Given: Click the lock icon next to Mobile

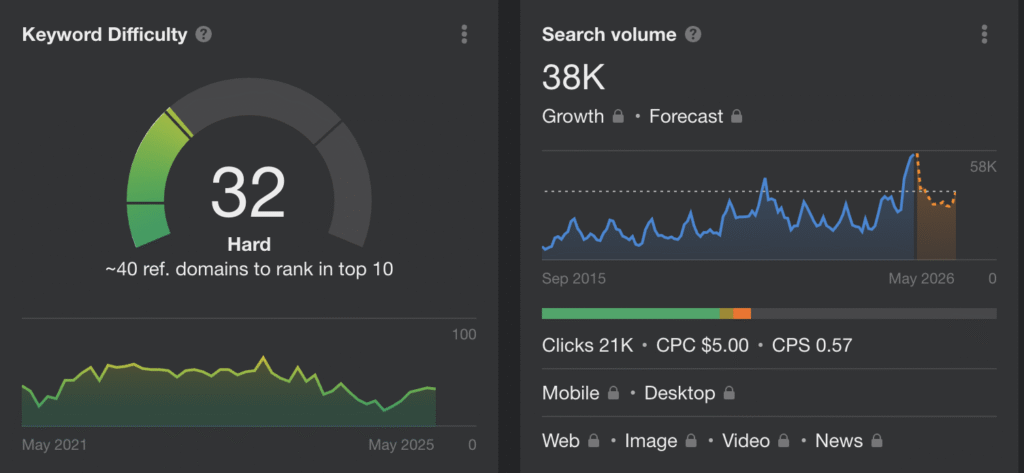Looking at the screenshot, I should coord(613,393).
